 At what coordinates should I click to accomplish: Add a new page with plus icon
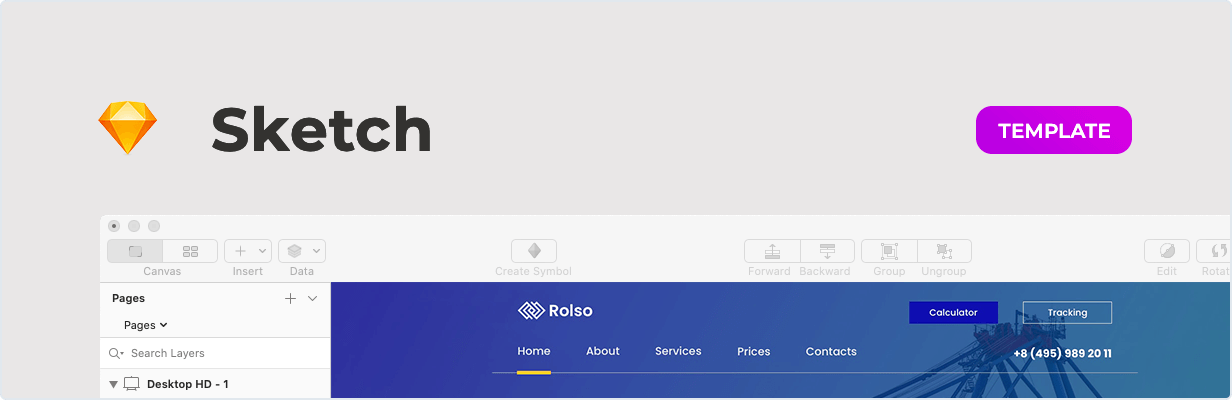[x=290, y=298]
